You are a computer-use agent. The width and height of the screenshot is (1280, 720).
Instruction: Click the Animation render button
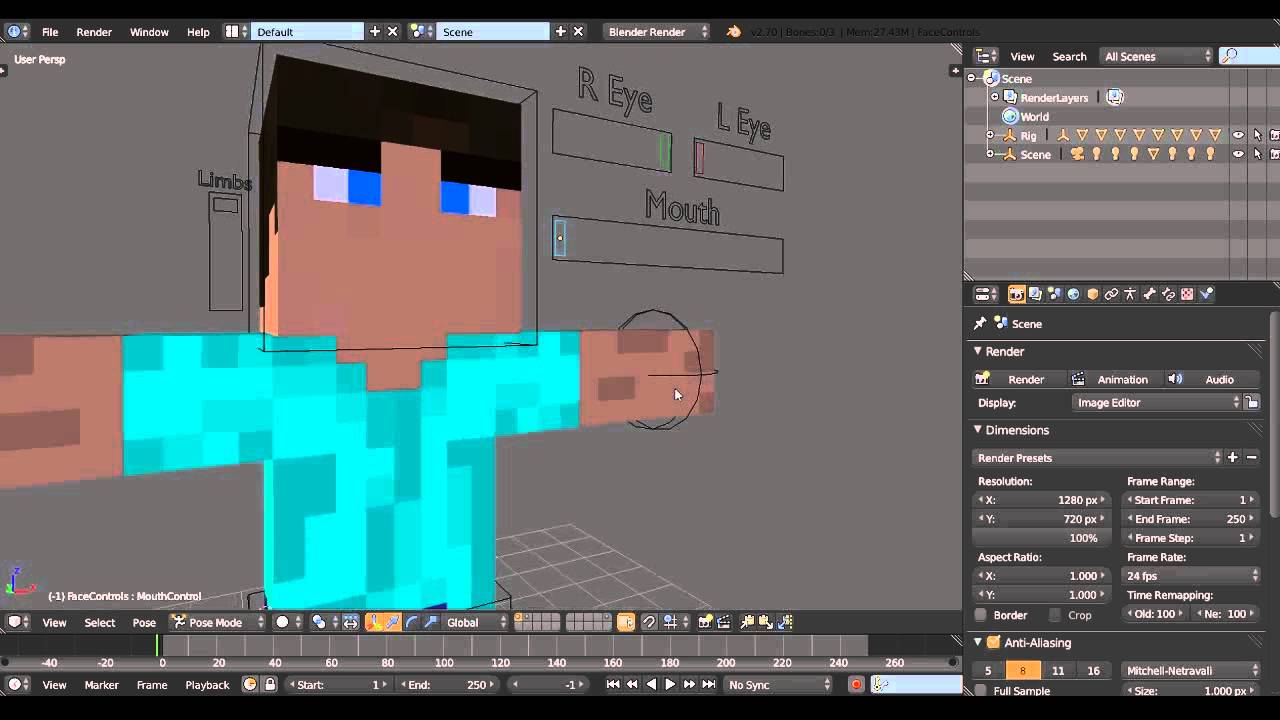(x=1114, y=379)
